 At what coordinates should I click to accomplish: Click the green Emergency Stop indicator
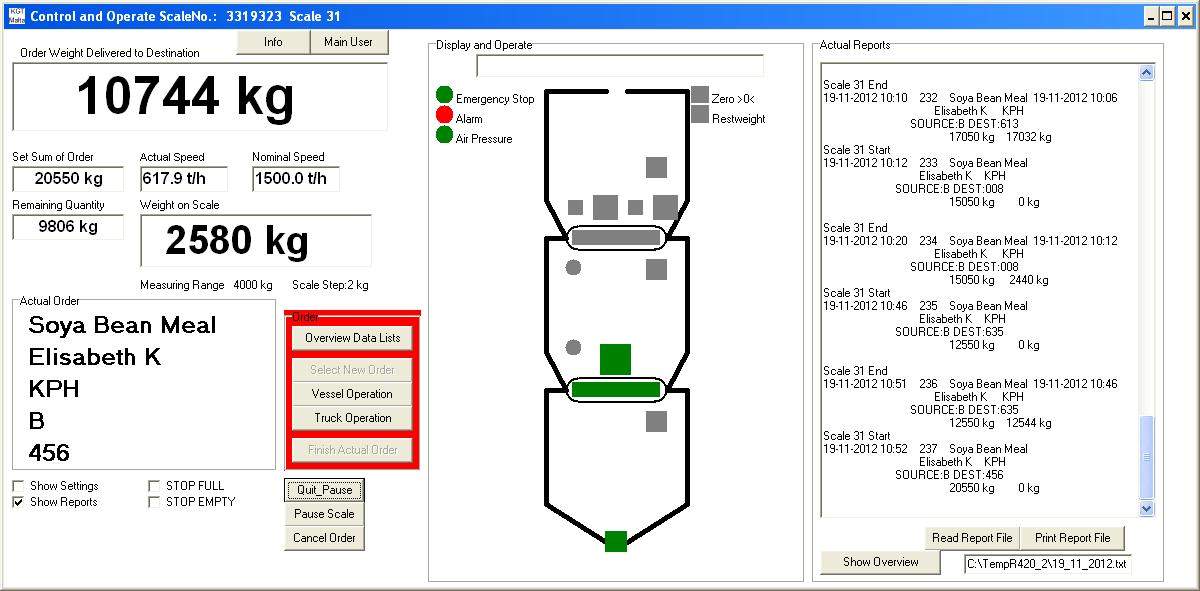pos(445,95)
